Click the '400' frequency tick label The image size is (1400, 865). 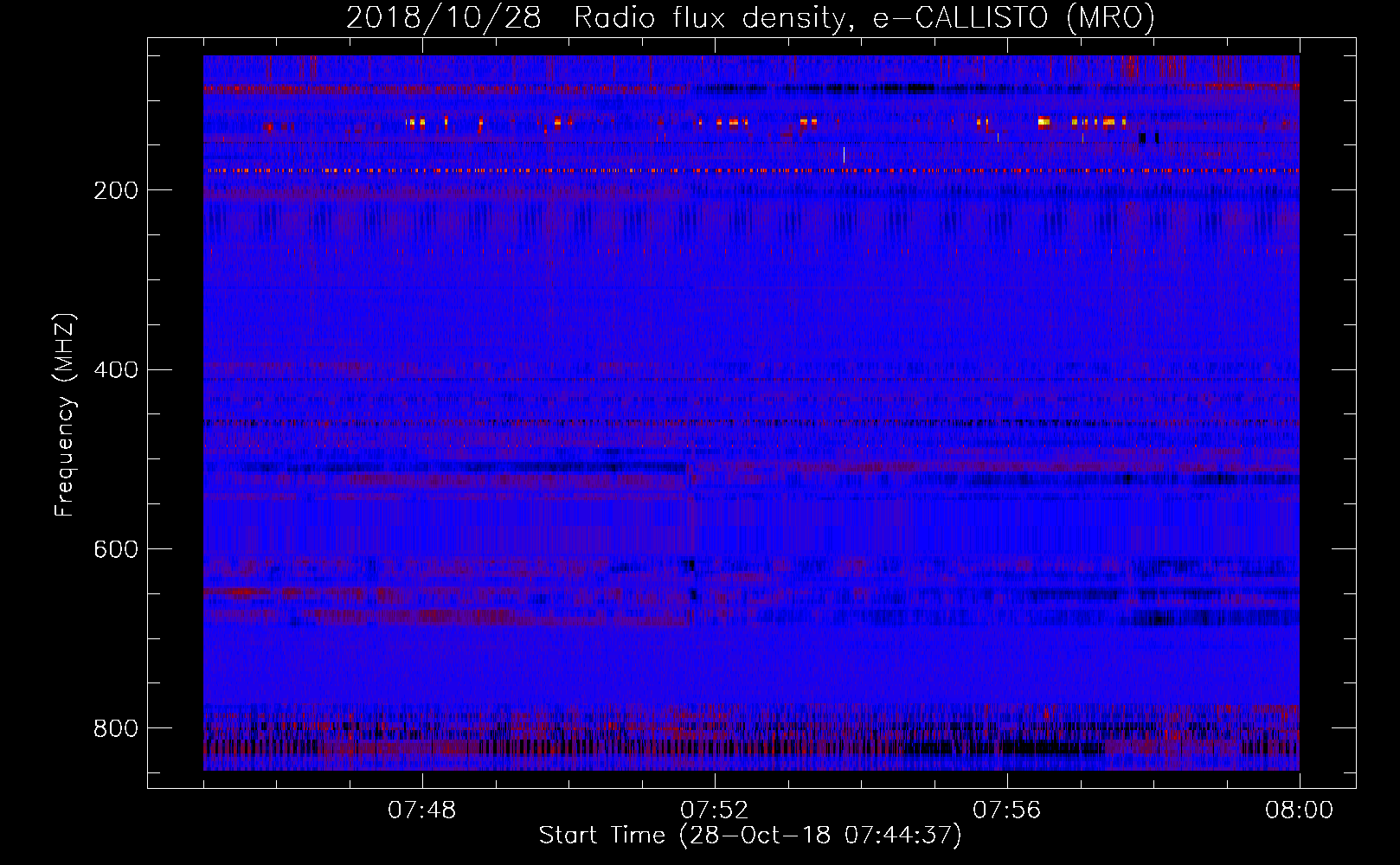tap(116, 370)
